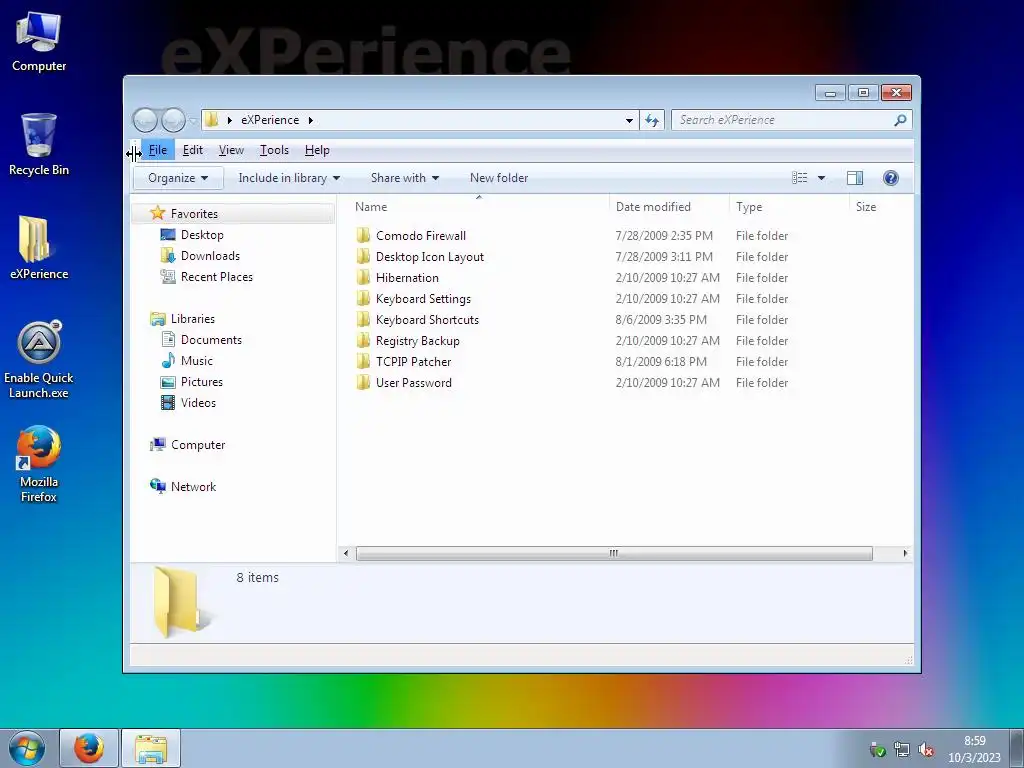Open the Tools menu
1024x768 pixels.
pos(274,150)
